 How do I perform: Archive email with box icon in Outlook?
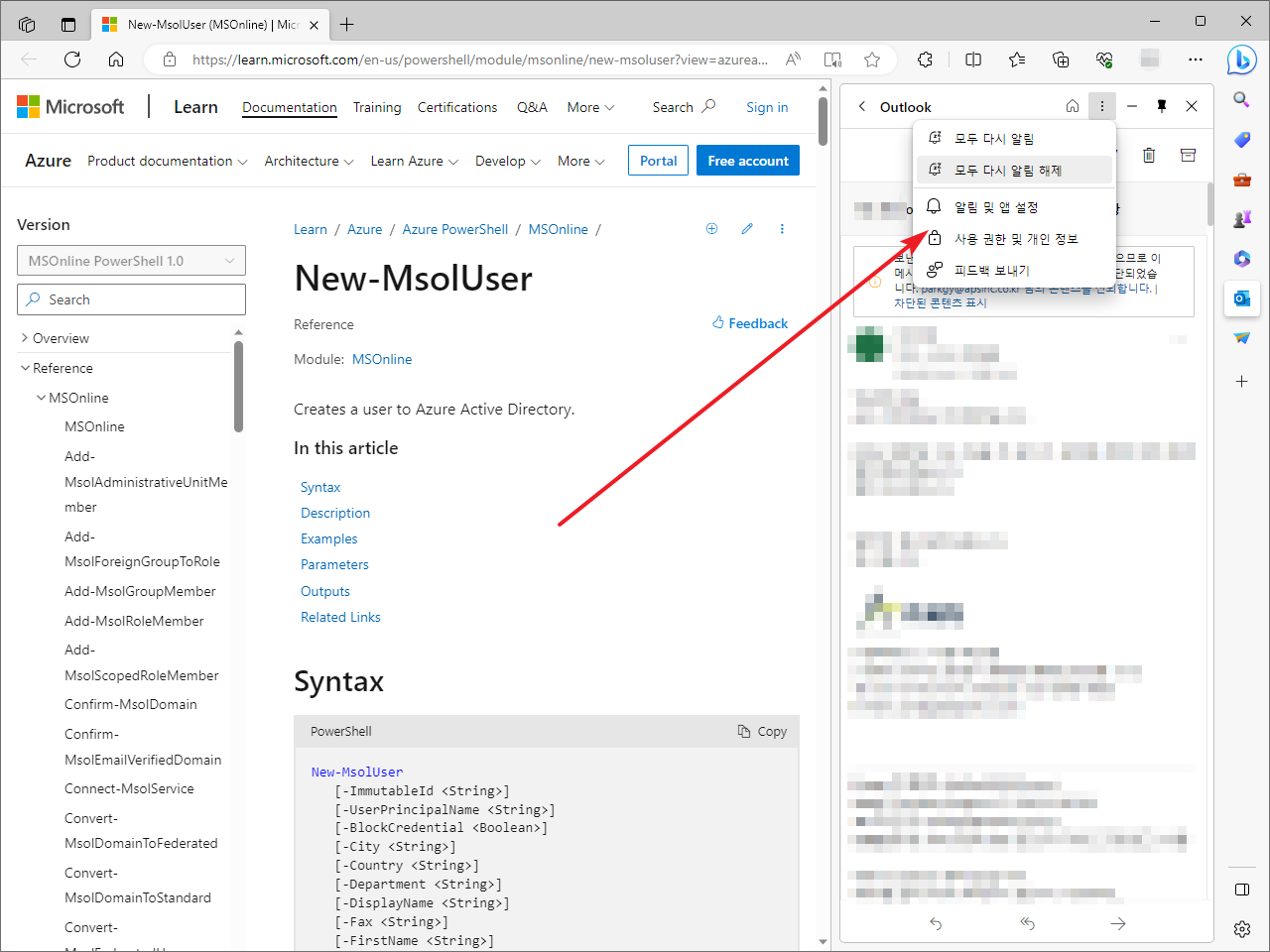click(1188, 155)
